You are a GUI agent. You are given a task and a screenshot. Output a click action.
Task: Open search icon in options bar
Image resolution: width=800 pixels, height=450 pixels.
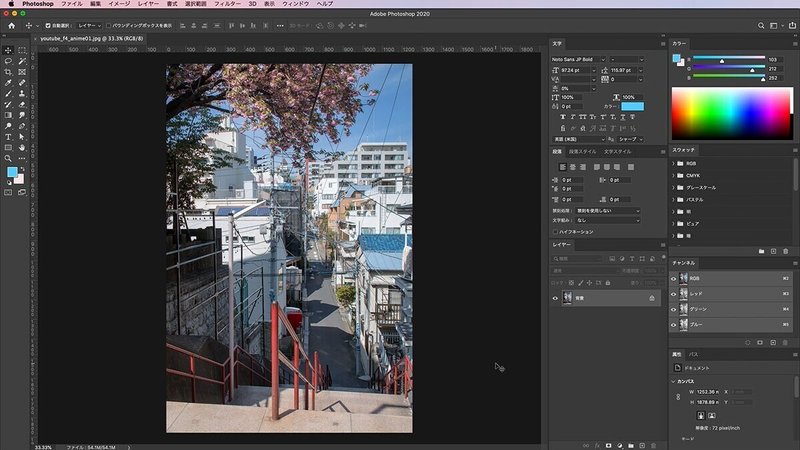click(x=761, y=26)
